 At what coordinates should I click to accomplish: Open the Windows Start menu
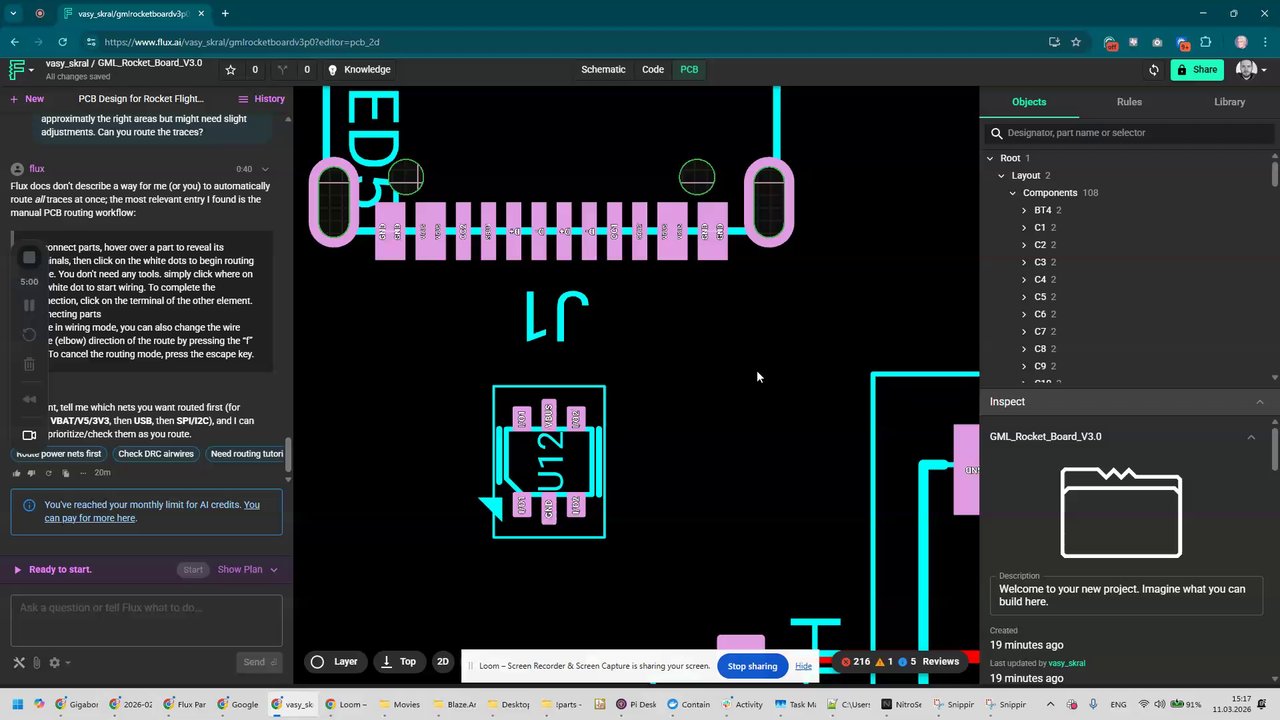pyautogui.click(x=15, y=704)
